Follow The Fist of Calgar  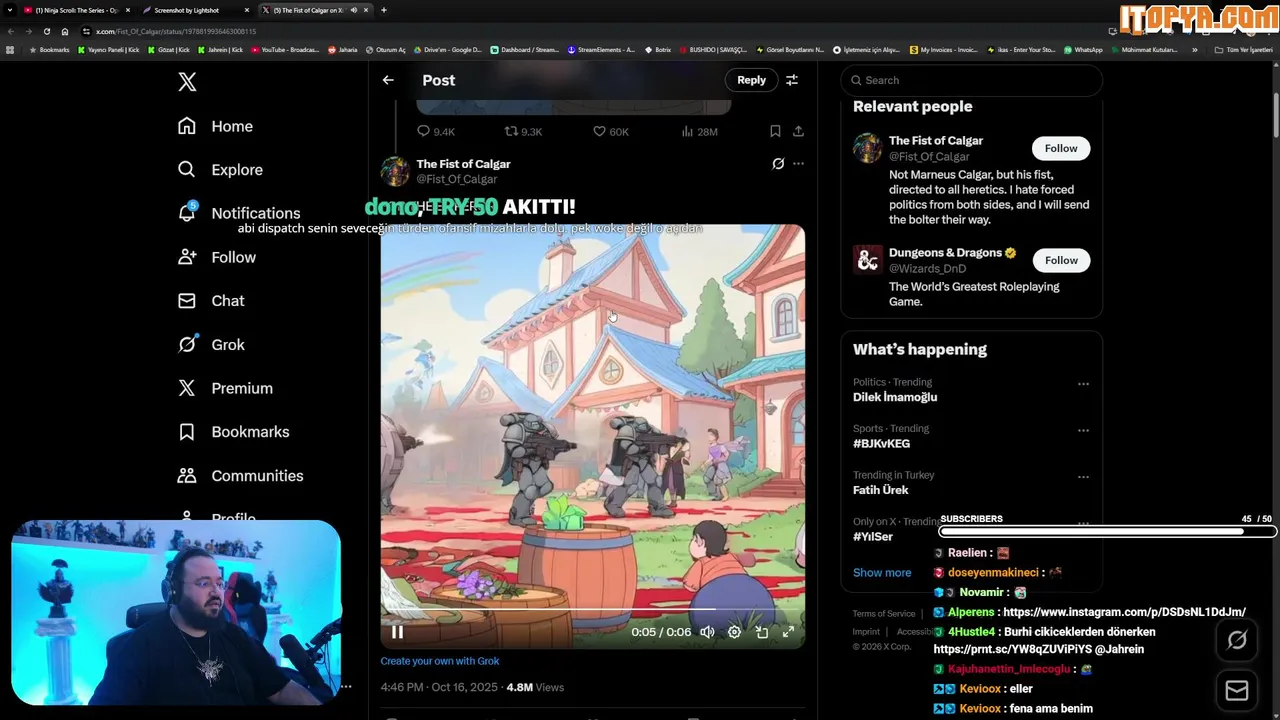(1061, 148)
